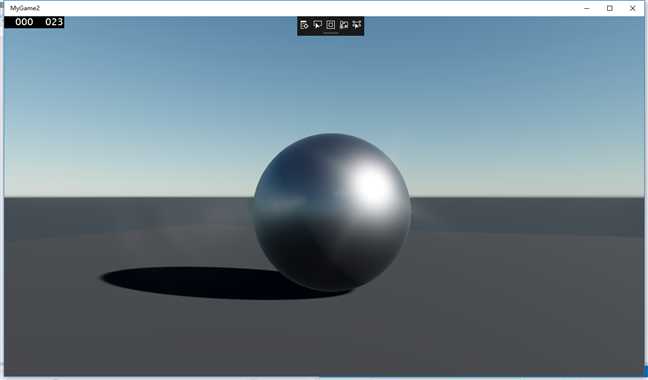Image resolution: width=648 pixels, height=380 pixels.
Task: Toggle display layout adorners icon
Action: click(331, 25)
